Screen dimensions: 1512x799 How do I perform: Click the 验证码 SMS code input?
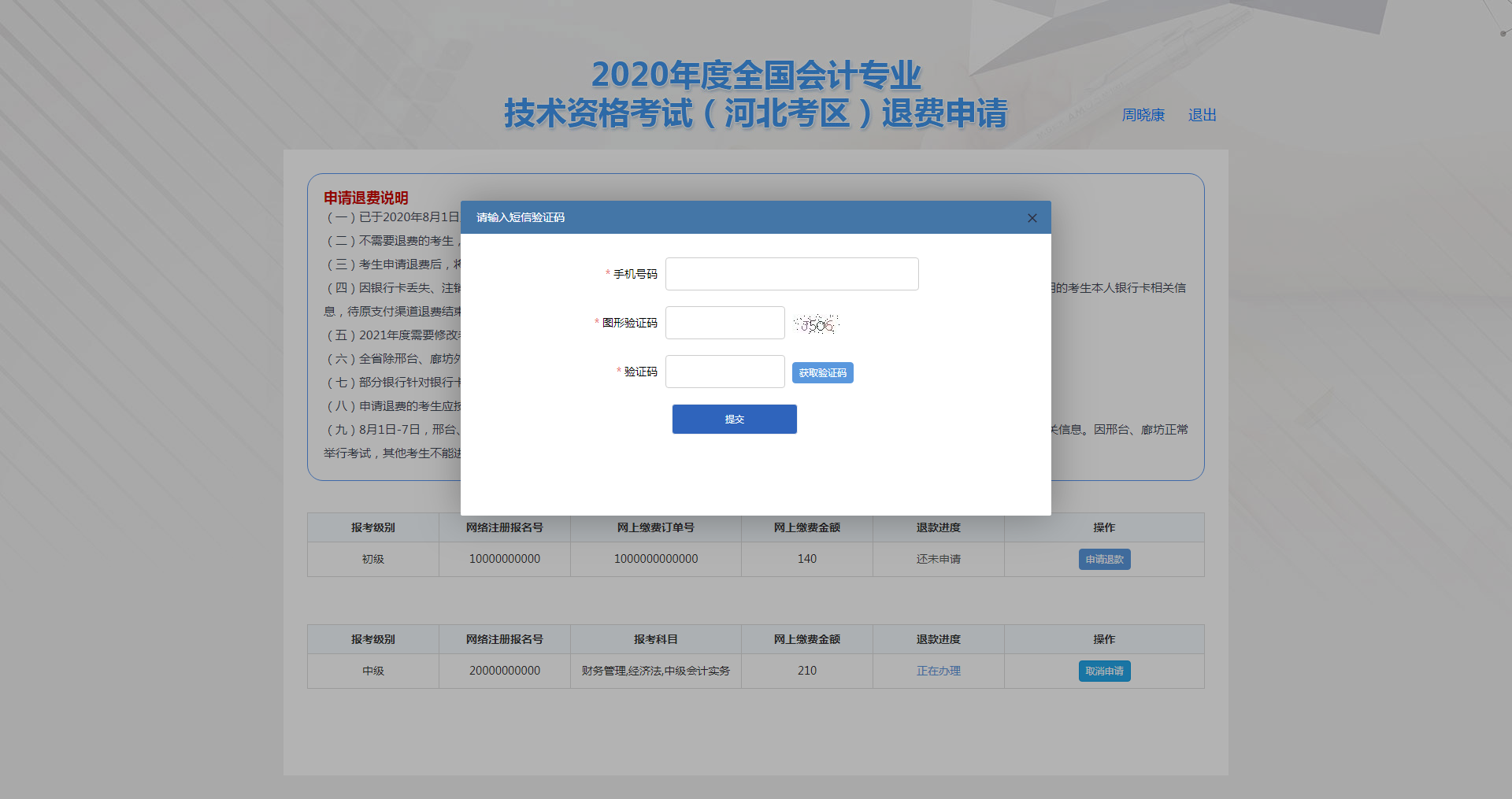click(724, 371)
